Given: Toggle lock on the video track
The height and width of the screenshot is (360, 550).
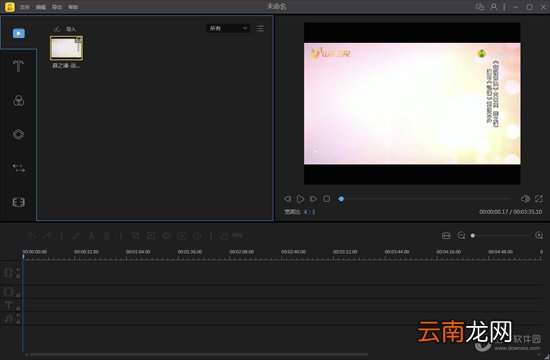Looking at the screenshot, I should [18, 276].
